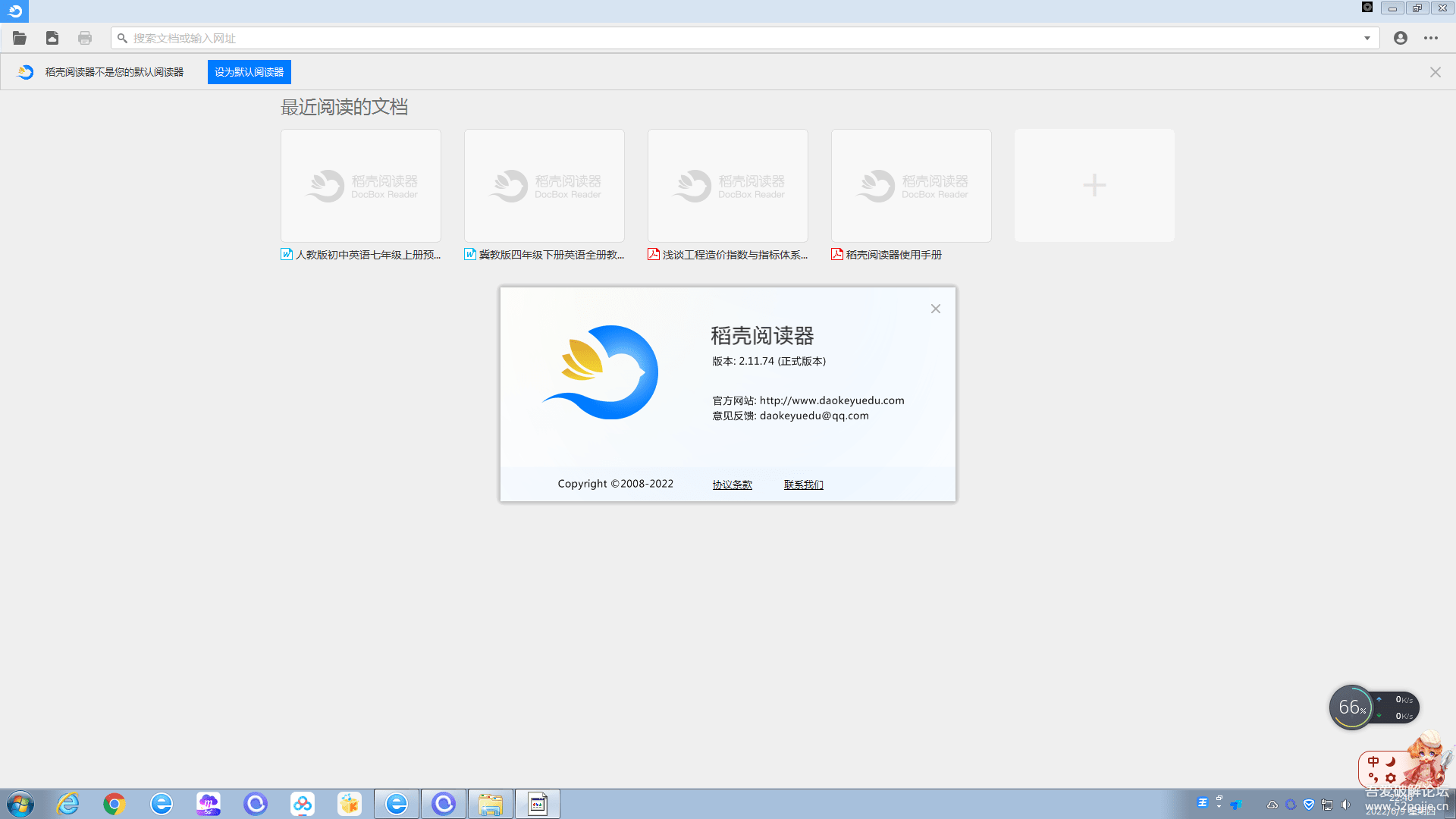The image size is (1456, 819).
Task: Click the file name 冀教版四年级下册英语全册教...
Action: click(551, 255)
